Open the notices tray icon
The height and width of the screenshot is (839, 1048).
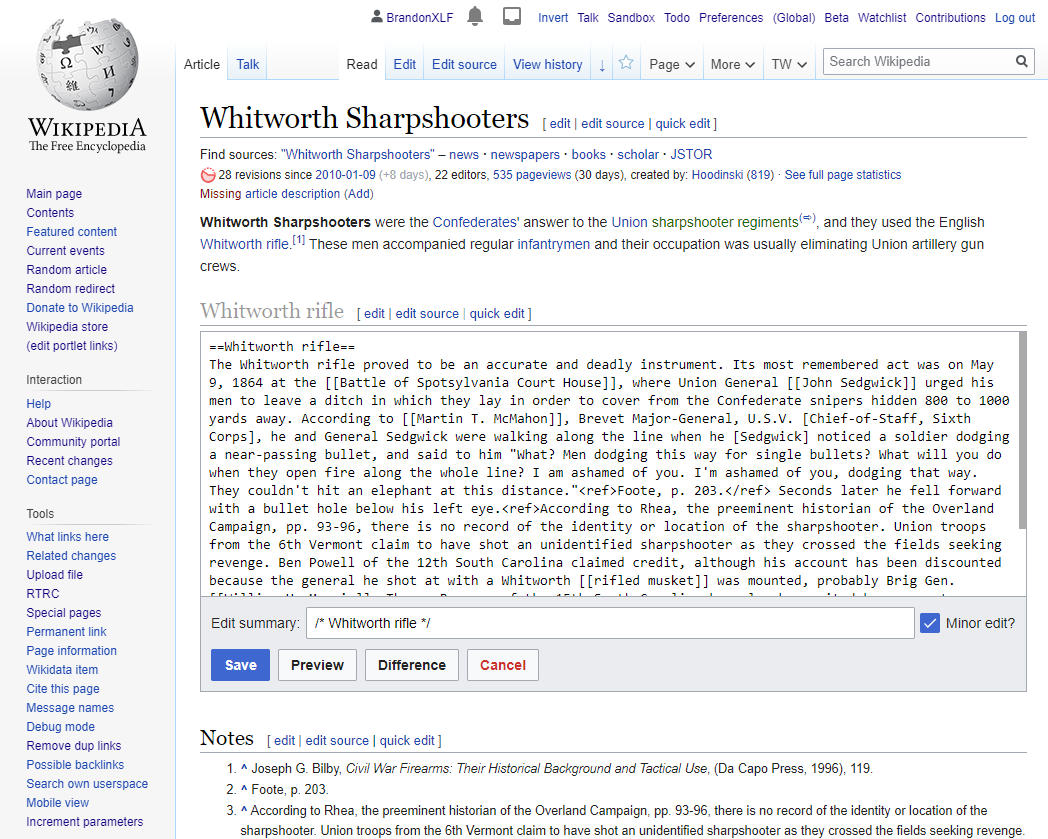click(x=512, y=16)
